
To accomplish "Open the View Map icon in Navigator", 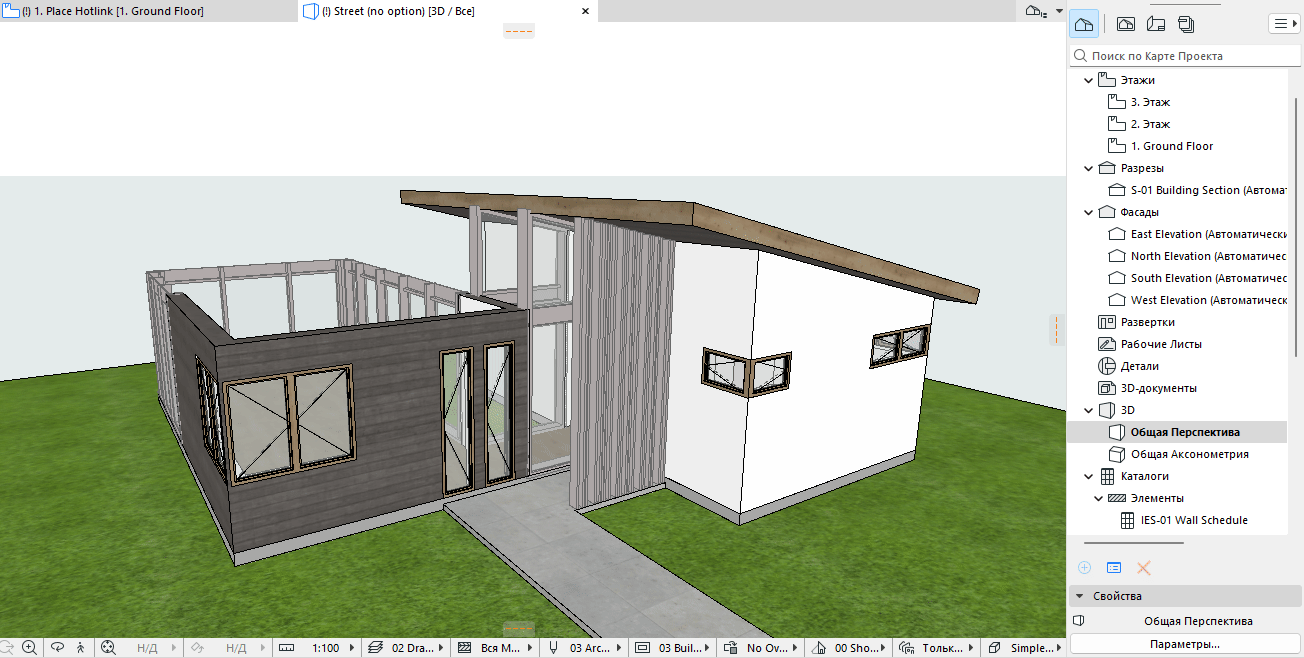I will (x=1126, y=24).
